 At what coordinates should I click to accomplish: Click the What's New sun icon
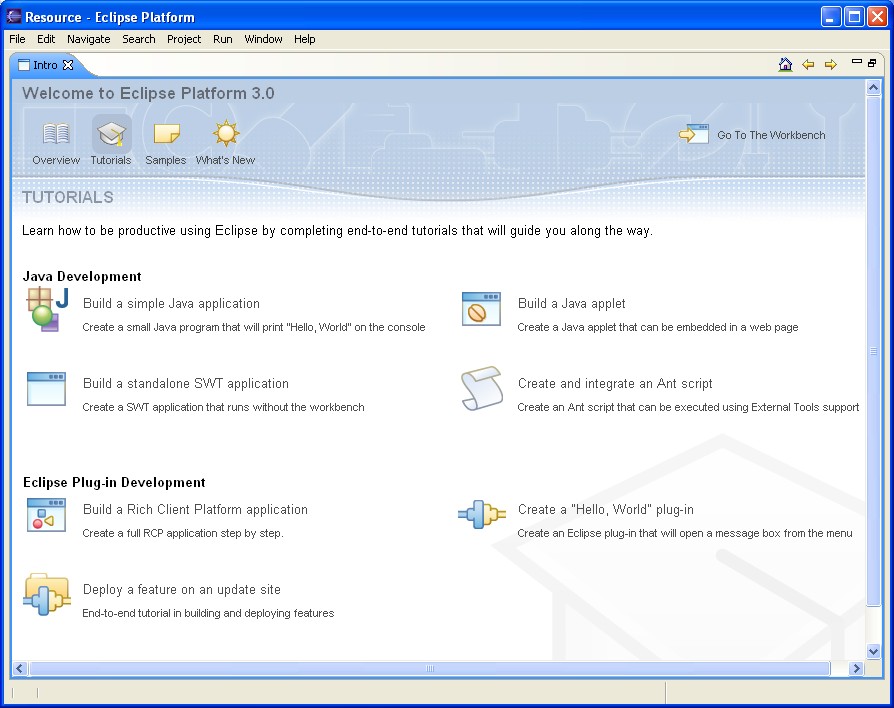[x=226, y=133]
